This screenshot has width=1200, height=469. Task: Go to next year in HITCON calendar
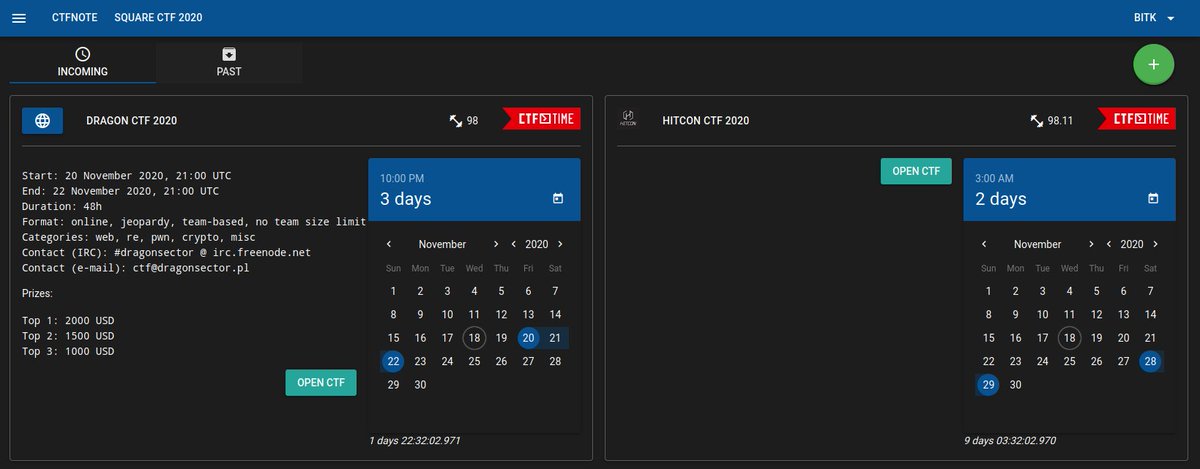(1155, 244)
